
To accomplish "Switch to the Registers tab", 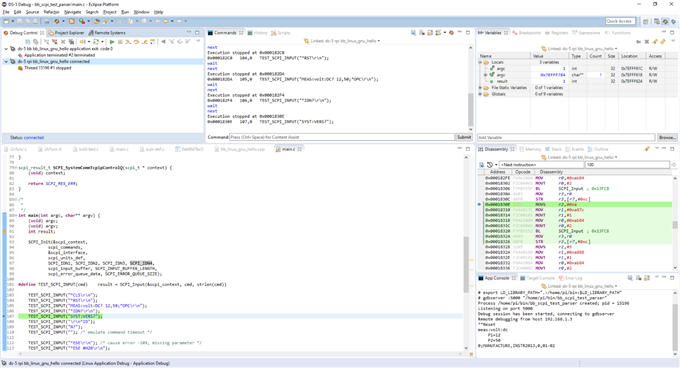I will (556, 33).
